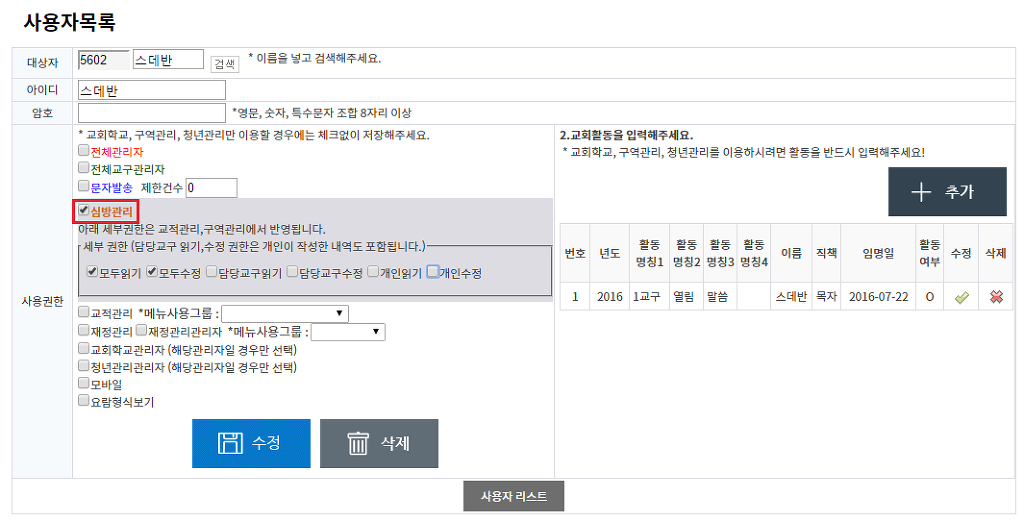Open the 재정관리 menu group dropdown

pos(347,332)
